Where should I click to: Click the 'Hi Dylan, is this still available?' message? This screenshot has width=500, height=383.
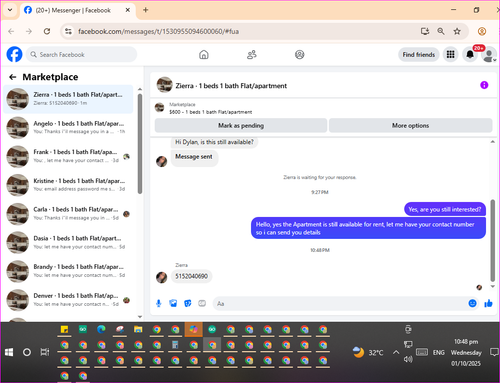click(x=214, y=142)
